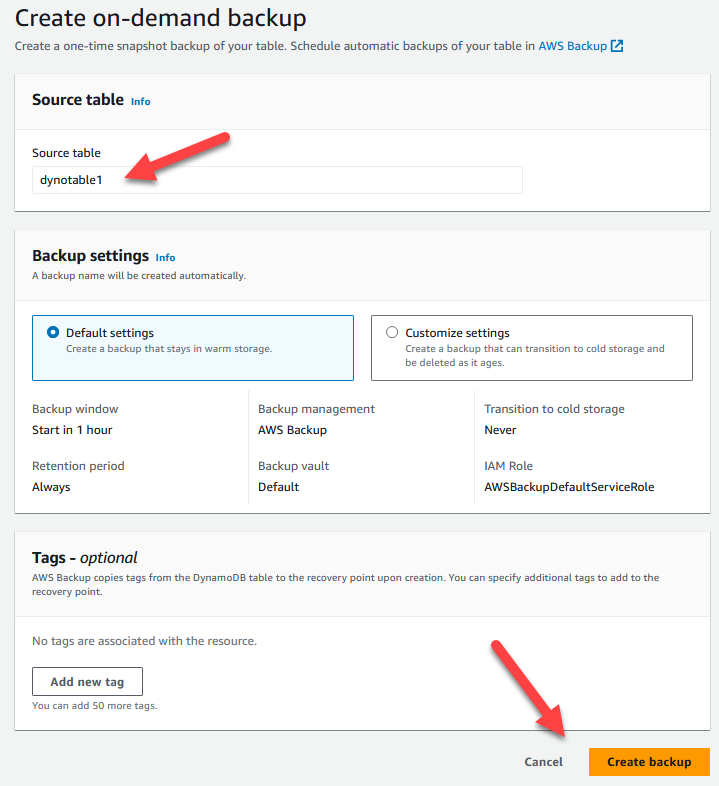This screenshot has height=786, width=719.
Task: Click the cold storage 'Never' value
Action: click(500, 430)
